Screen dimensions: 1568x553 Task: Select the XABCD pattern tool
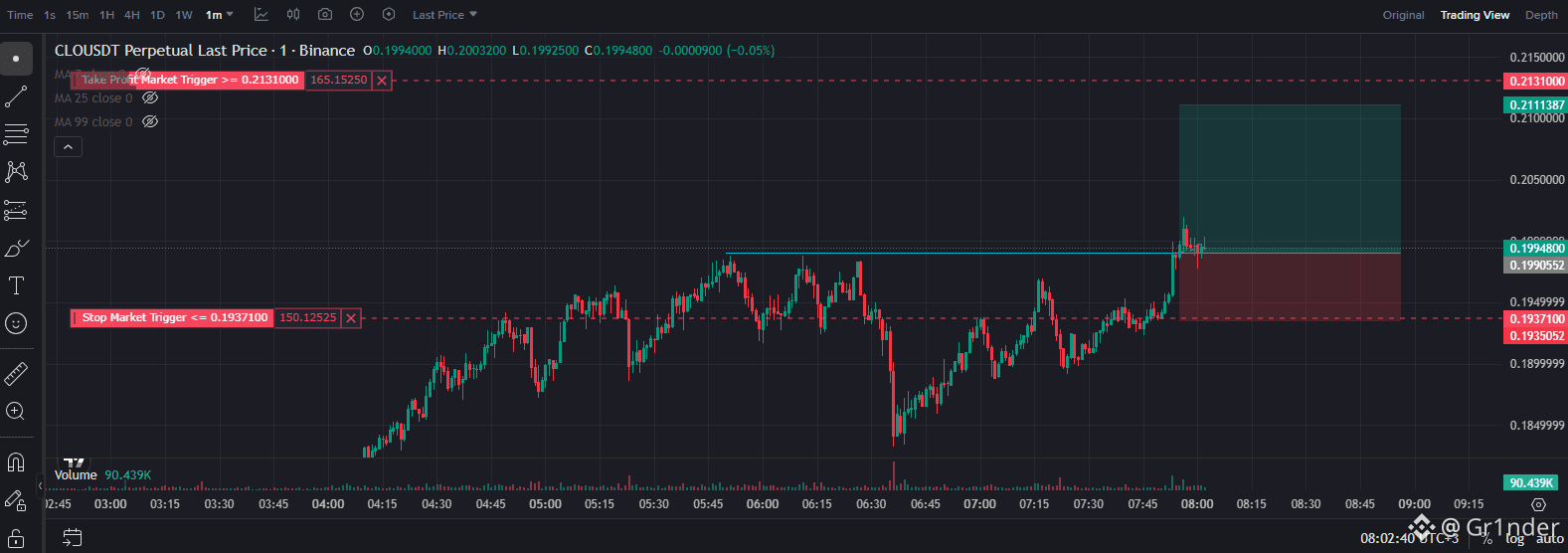16,172
